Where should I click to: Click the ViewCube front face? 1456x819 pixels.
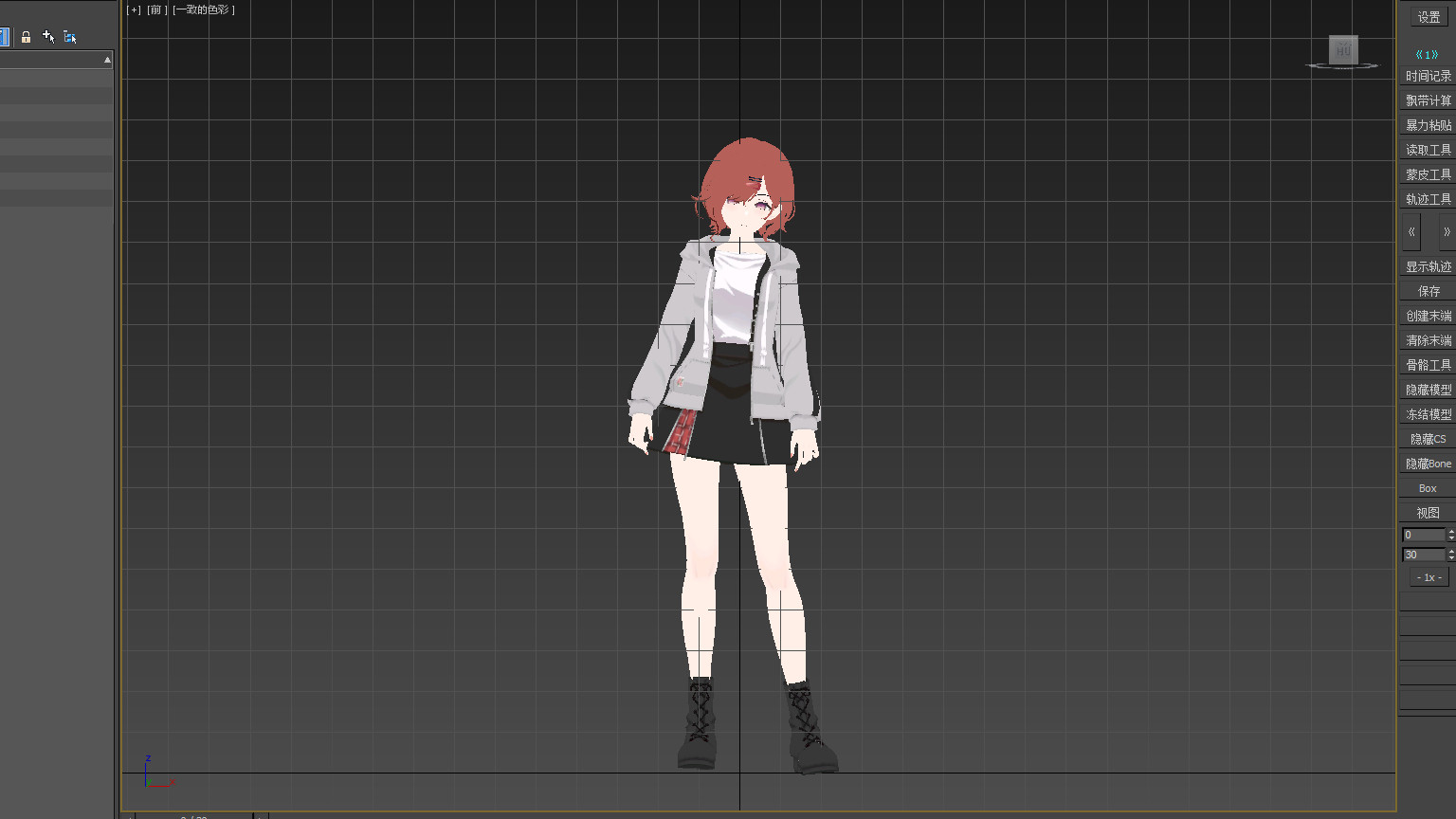click(x=1342, y=49)
